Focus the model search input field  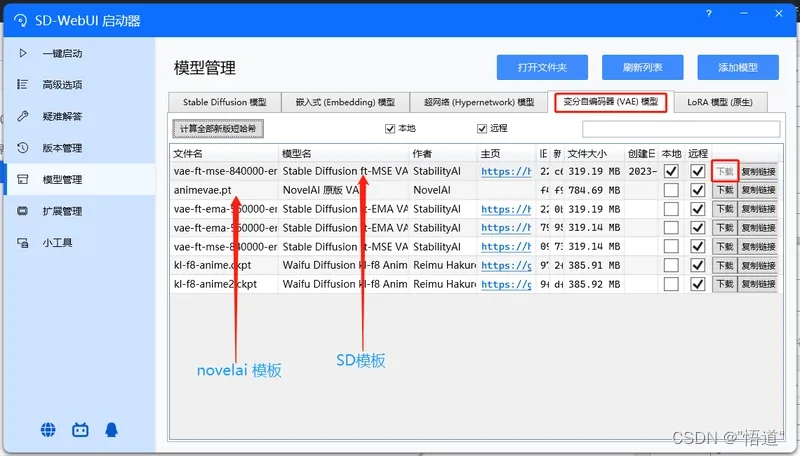pyautogui.click(x=681, y=129)
